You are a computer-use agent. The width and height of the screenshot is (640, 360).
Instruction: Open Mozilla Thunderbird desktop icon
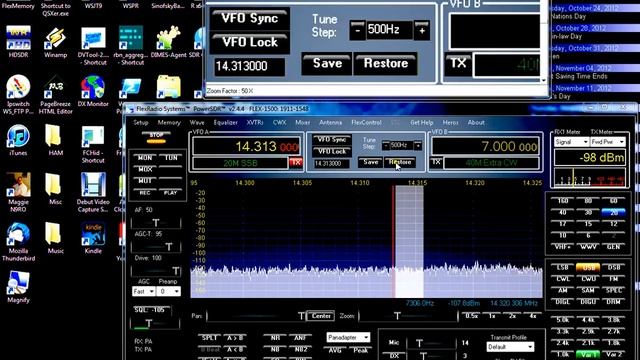[18, 242]
